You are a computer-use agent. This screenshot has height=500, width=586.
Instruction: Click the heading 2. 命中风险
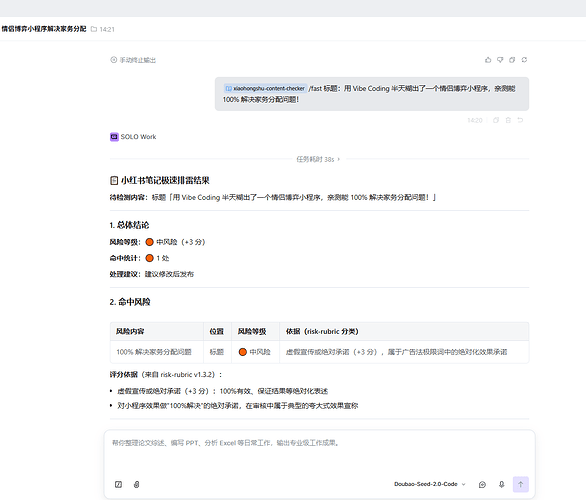(x=130, y=302)
